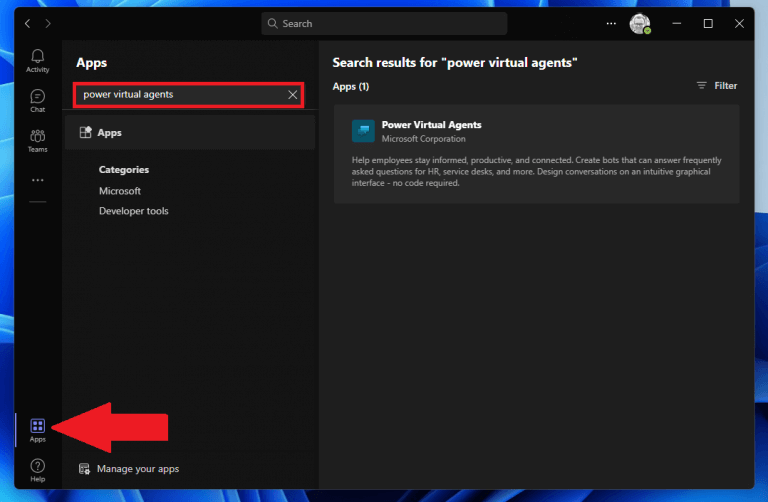
Task: Focus the top Search bar
Action: click(384, 24)
